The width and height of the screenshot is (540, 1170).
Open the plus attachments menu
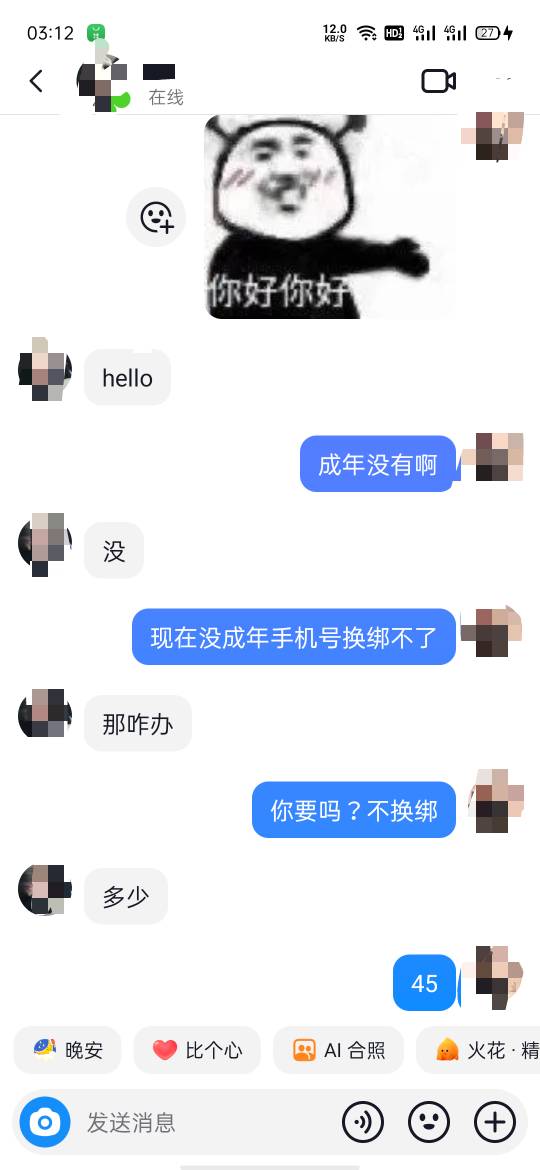coord(495,1121)
